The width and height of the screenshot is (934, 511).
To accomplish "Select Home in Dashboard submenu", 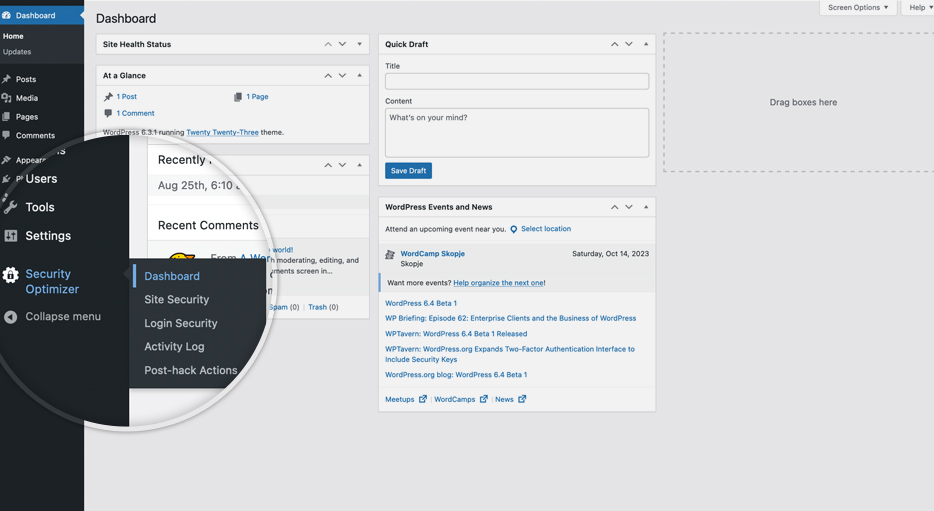I will pos(13,36).
